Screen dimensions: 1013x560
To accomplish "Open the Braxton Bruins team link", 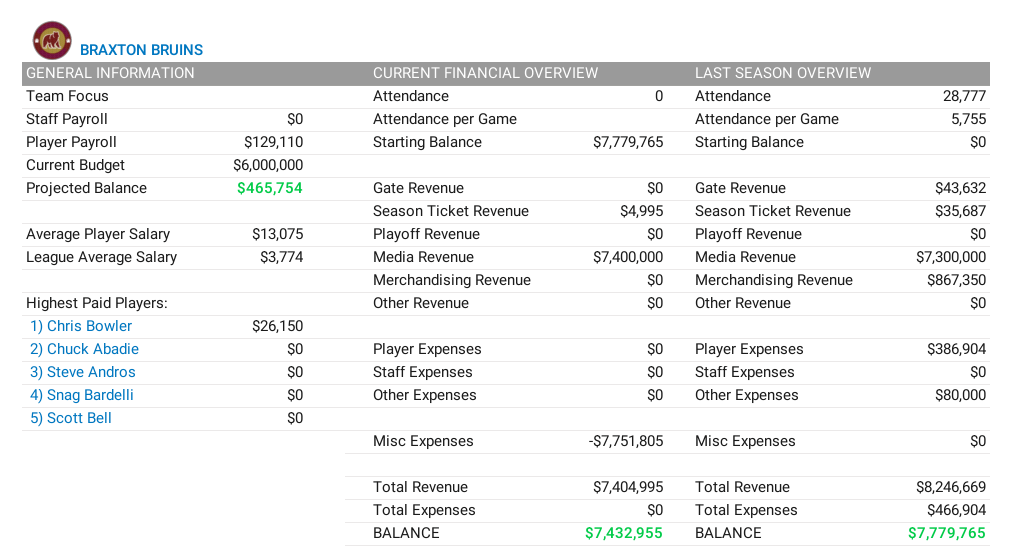I will click(x=141, y=50).
